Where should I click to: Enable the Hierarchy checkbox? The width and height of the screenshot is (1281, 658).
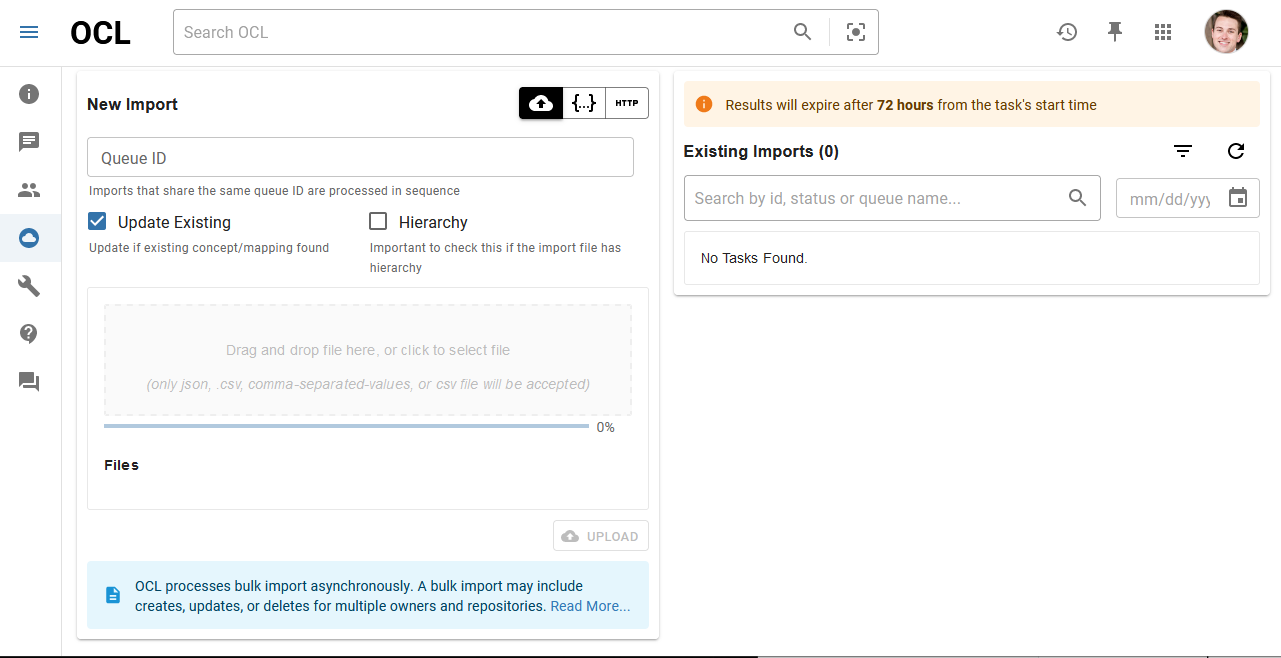tap(378, 222)
